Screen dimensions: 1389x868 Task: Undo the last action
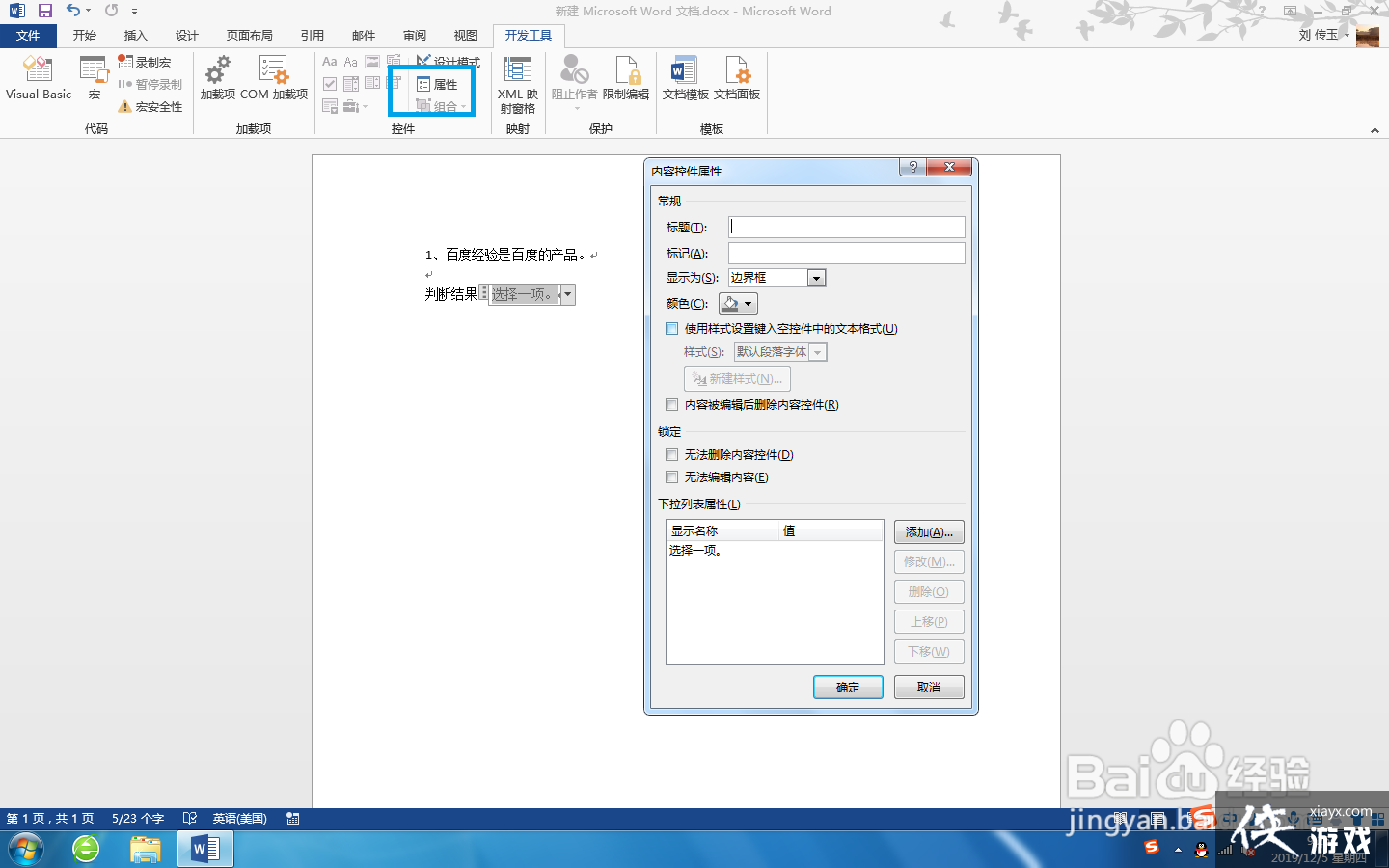click(73, 11)
